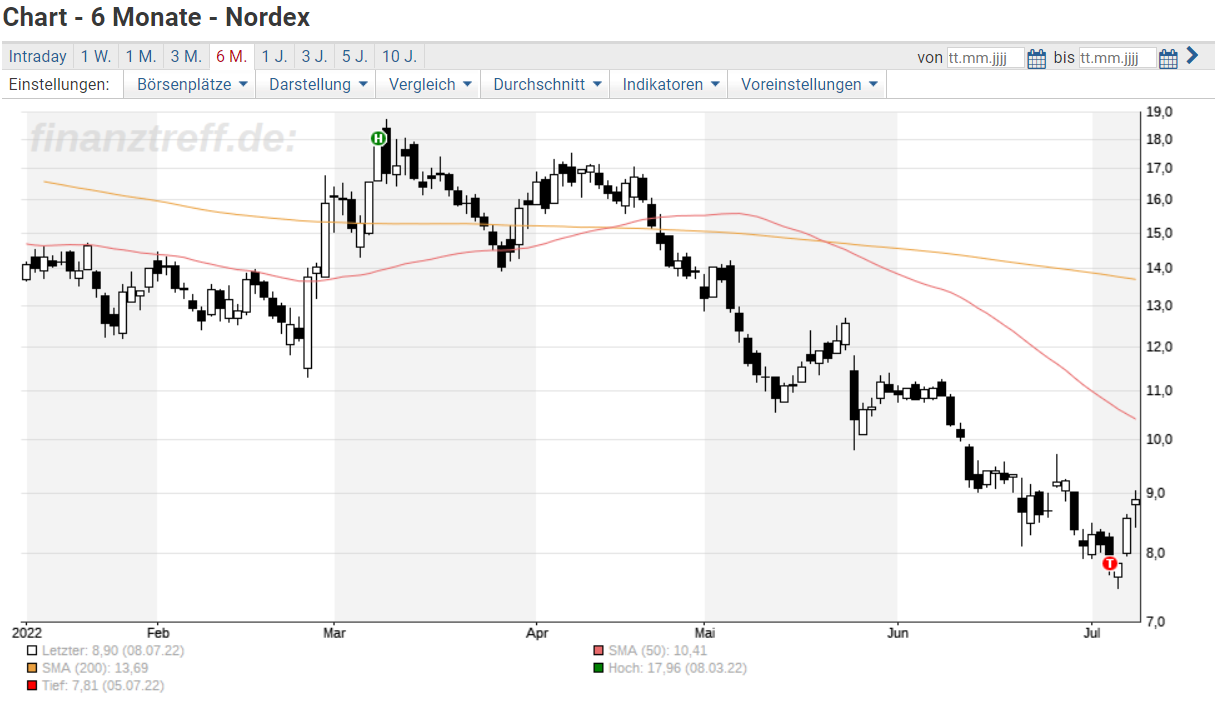The image size is (1220, 703).
Task: Select the 3 J. time range
Action: (x=314, y=57)
